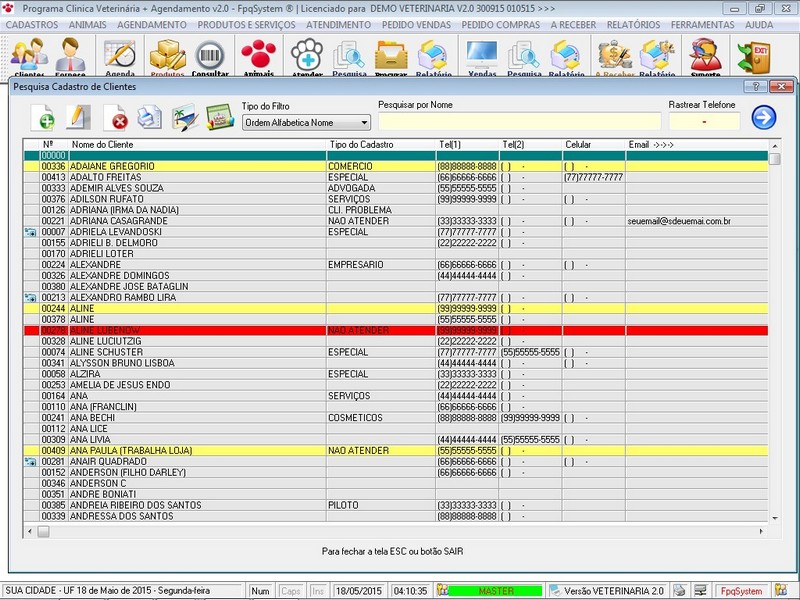Click the Pesquisa icon next to Atender
The width and height of the screenshot is (800, 600).
pos(349,56)
